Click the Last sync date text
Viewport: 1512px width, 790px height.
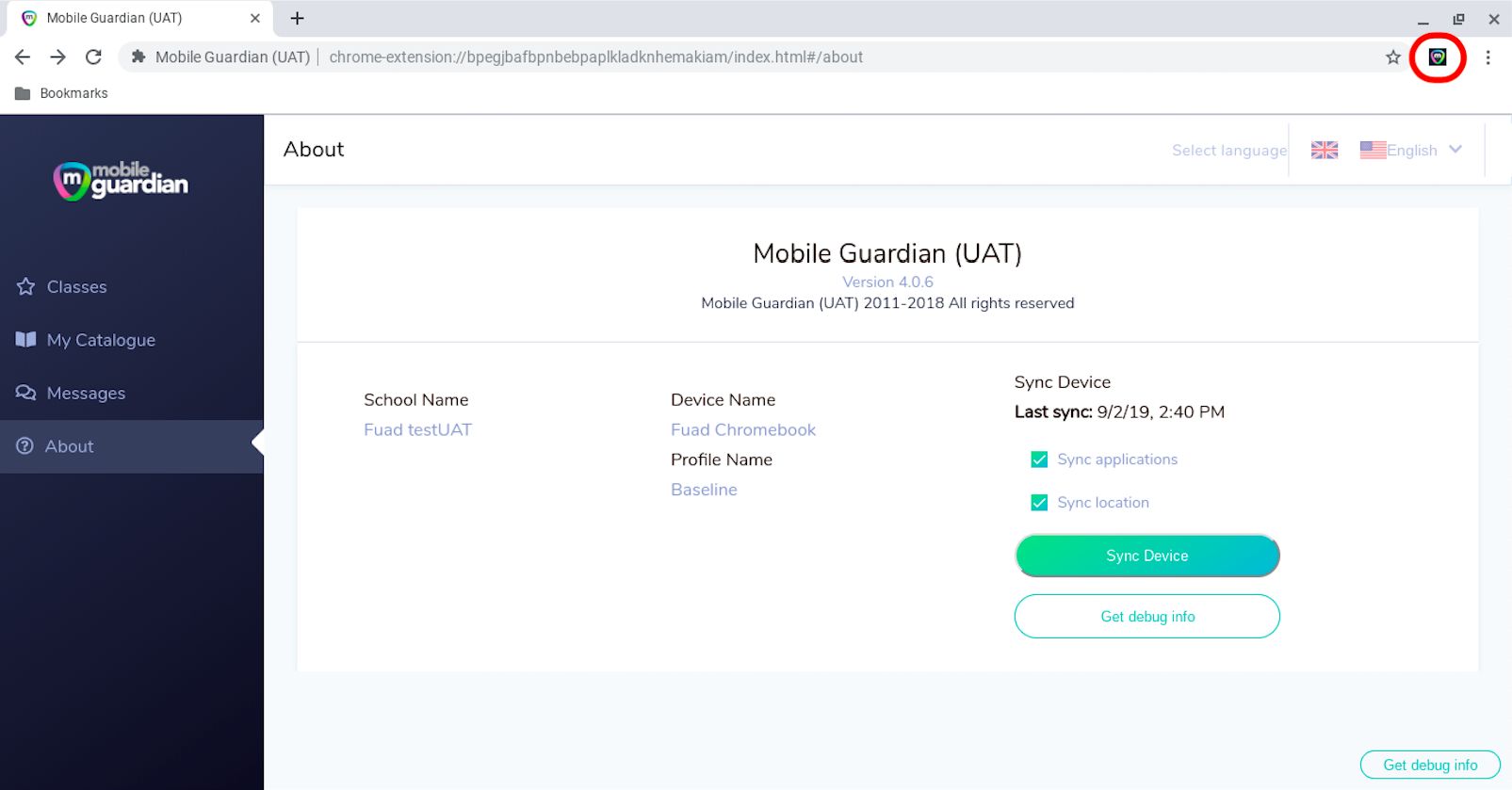(x=1119, y=412)
